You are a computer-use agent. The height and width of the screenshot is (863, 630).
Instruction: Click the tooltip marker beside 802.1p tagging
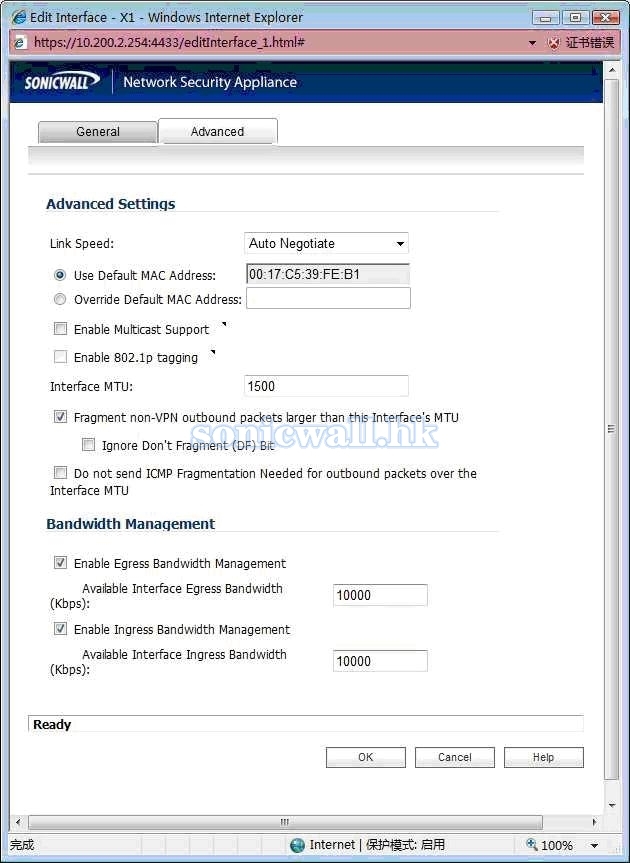pos(213,352)
